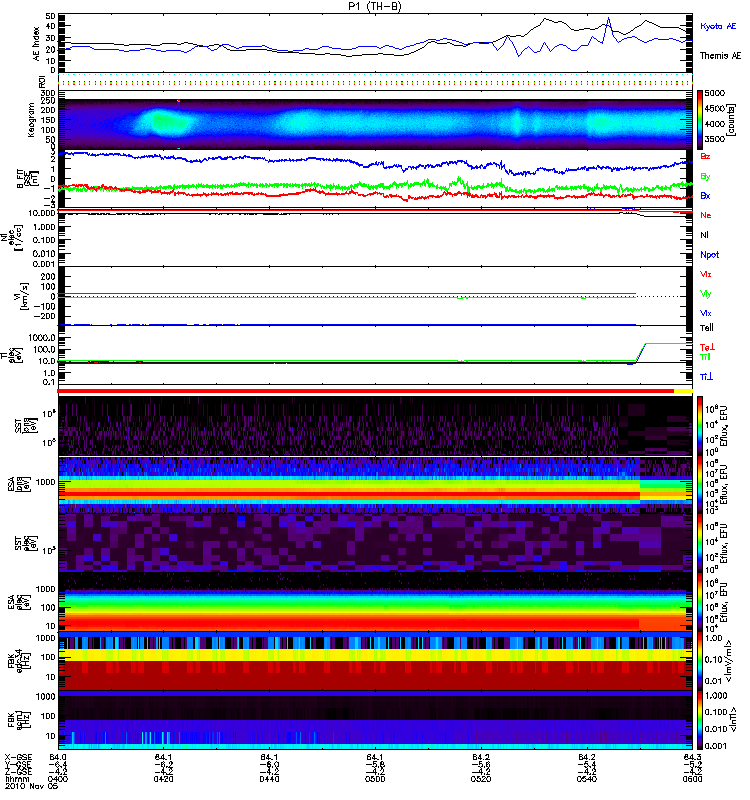Click the AE Index axis label
Viewport: 750px width, 800px height.
pyautogui.click(x=37, y=44)
